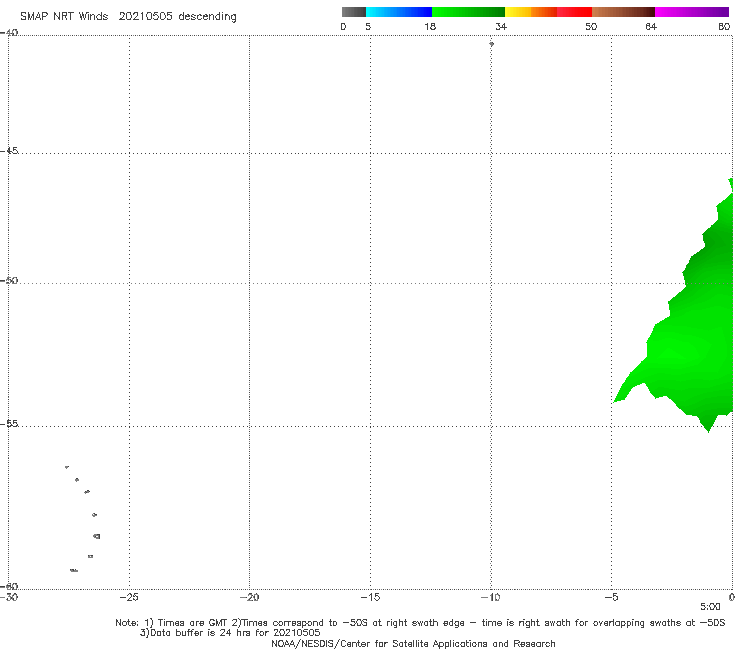This screenshot has height=650, width=740.
Task: Click the '-45' latitude axis label
Action: (x=9, y=151)
